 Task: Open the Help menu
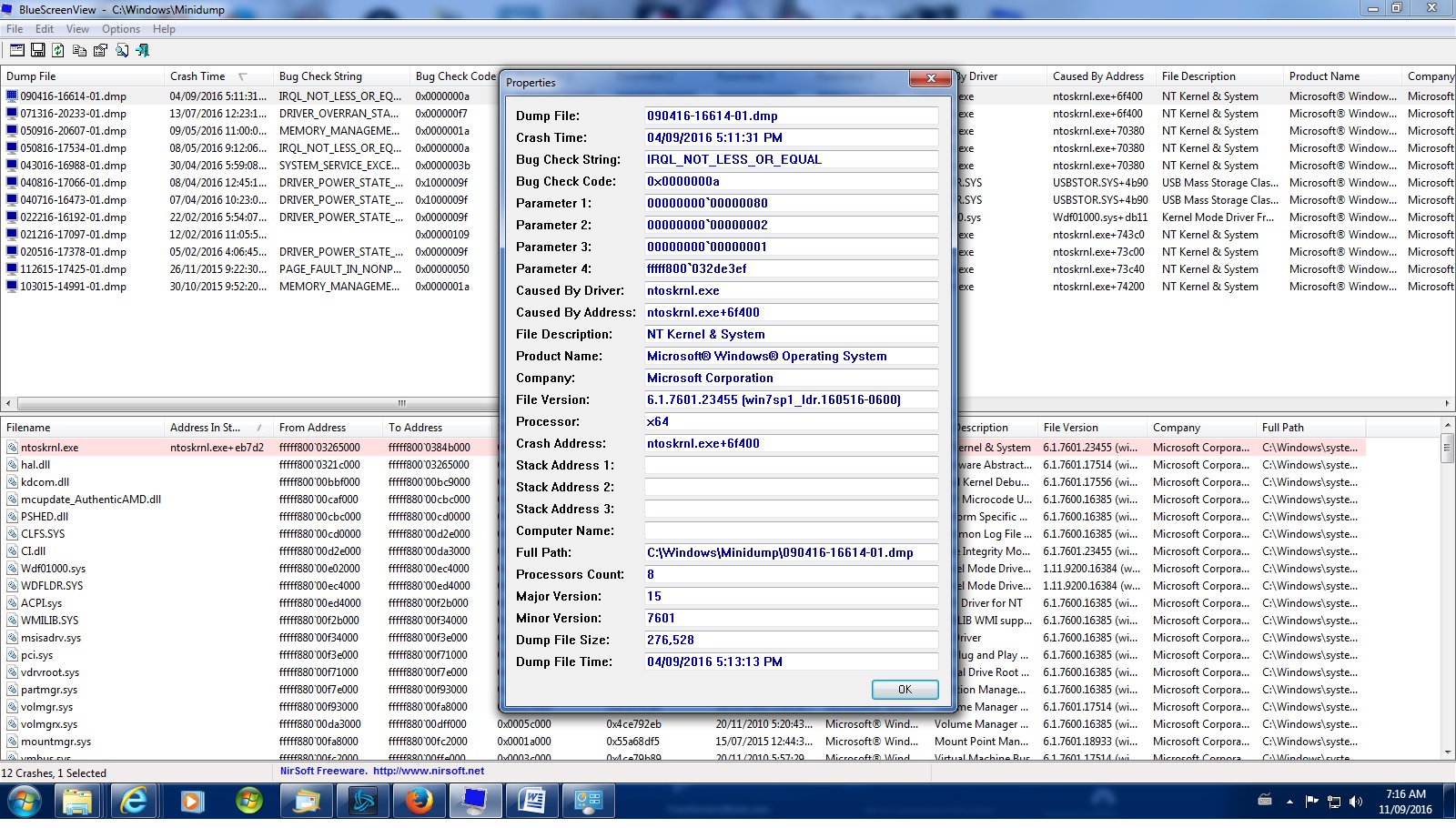(164, 29)
